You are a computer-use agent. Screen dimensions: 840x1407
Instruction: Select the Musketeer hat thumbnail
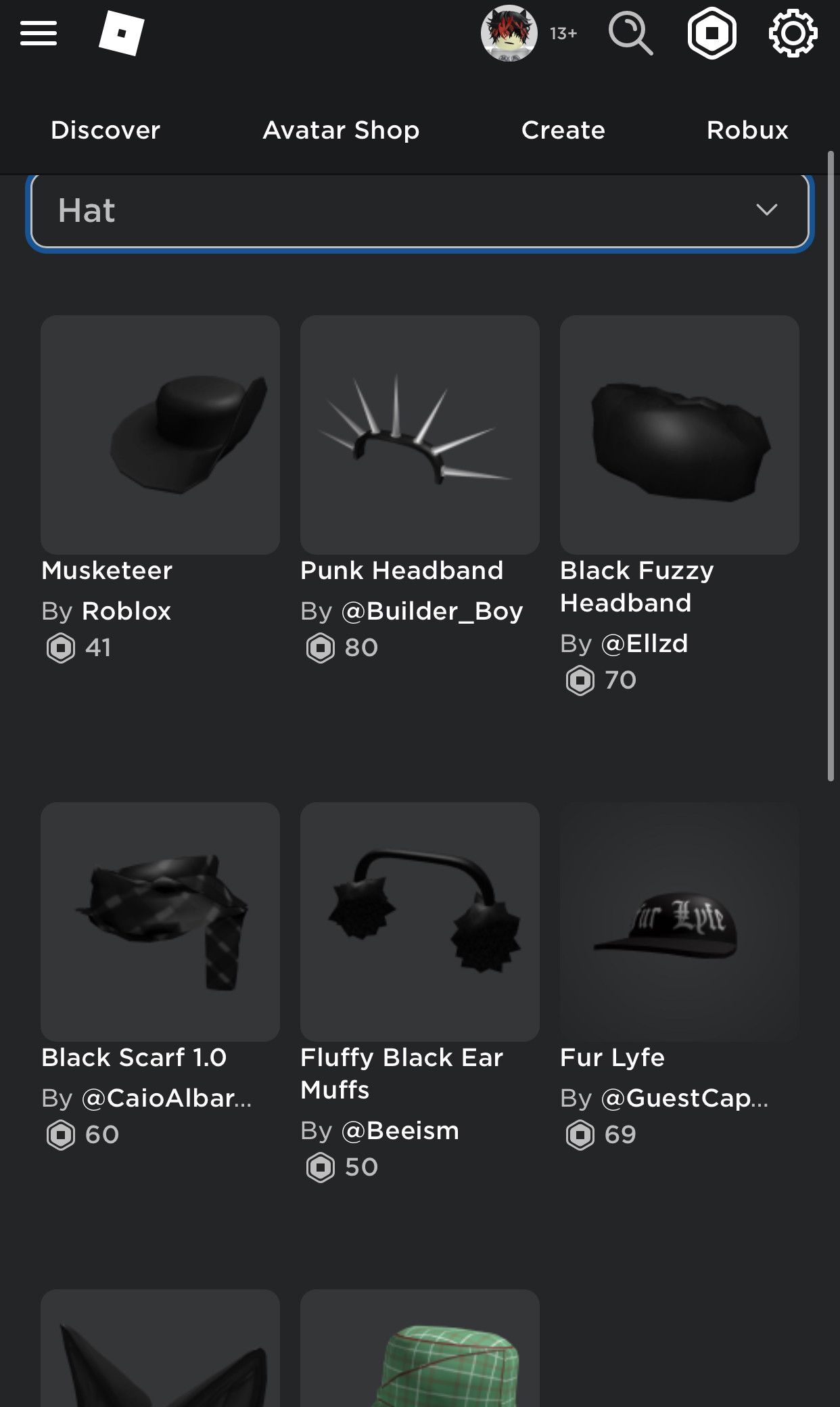(160, 435)
